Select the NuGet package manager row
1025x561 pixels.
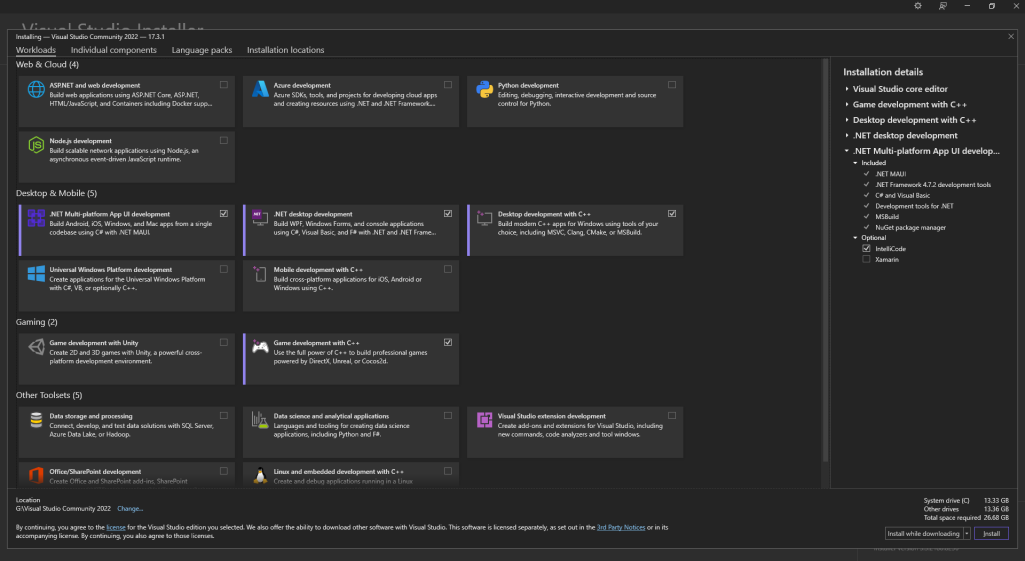click(911, 228)
